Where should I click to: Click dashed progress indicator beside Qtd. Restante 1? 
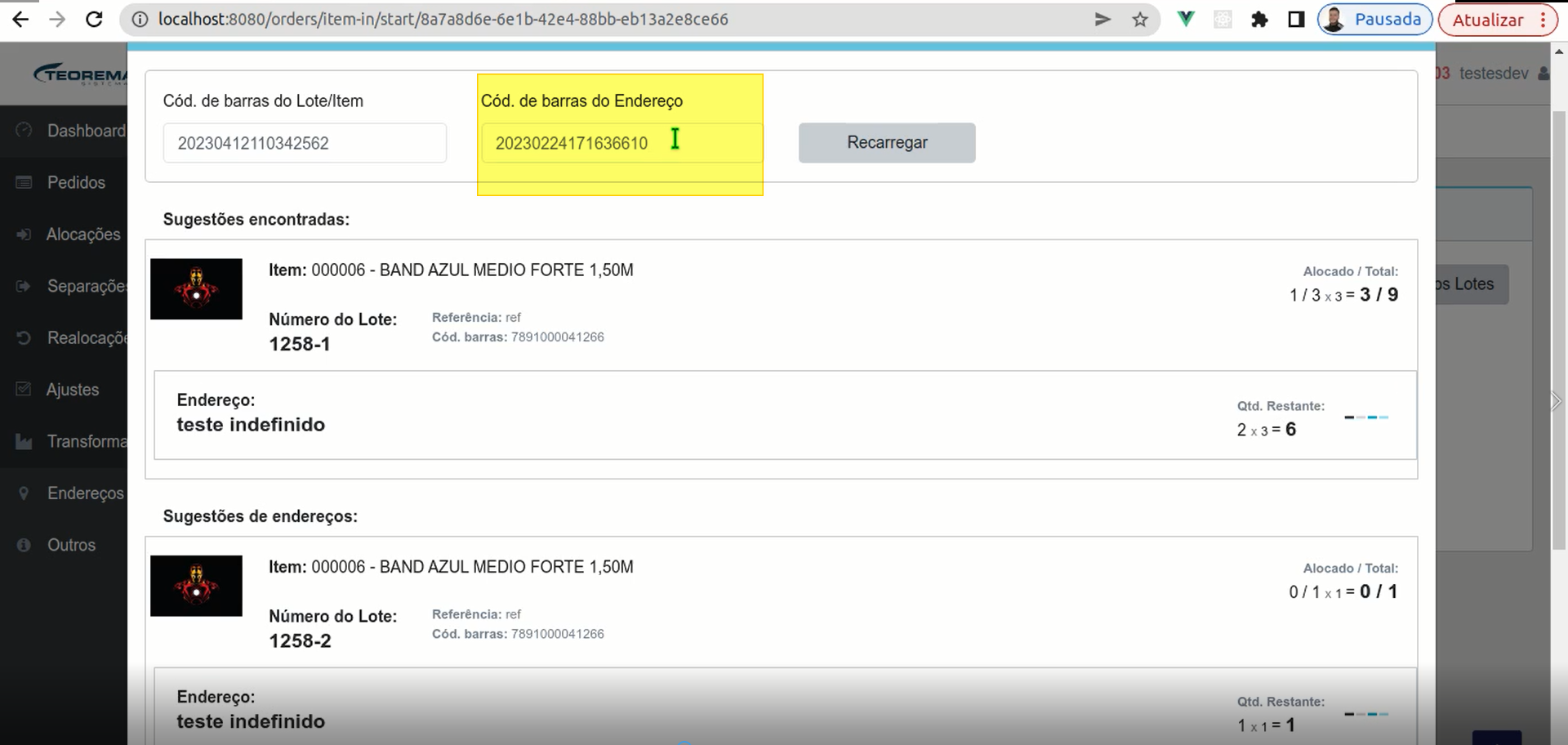point(1366,714)
